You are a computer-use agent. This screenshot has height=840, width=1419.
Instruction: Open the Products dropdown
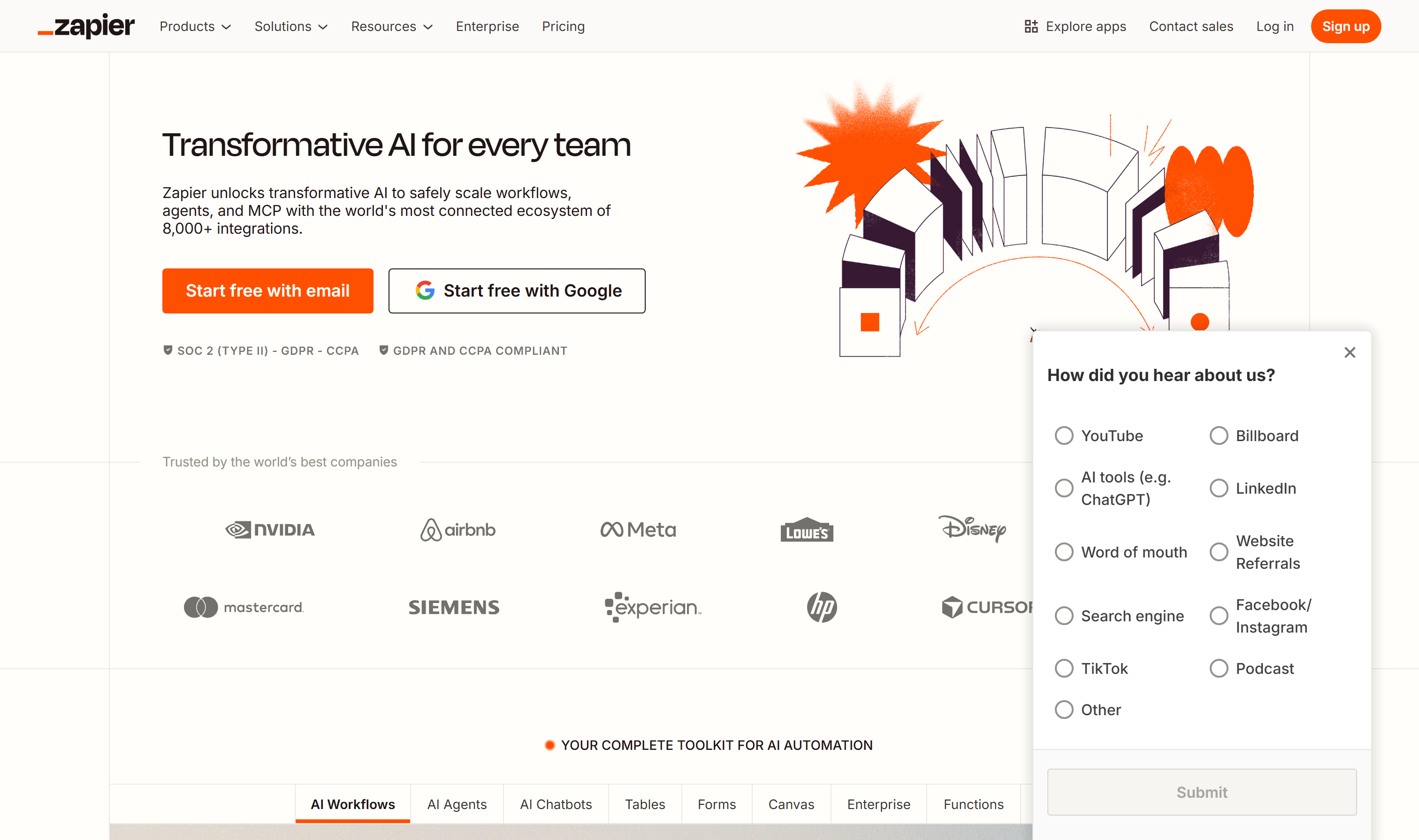(x=195, y=26)
